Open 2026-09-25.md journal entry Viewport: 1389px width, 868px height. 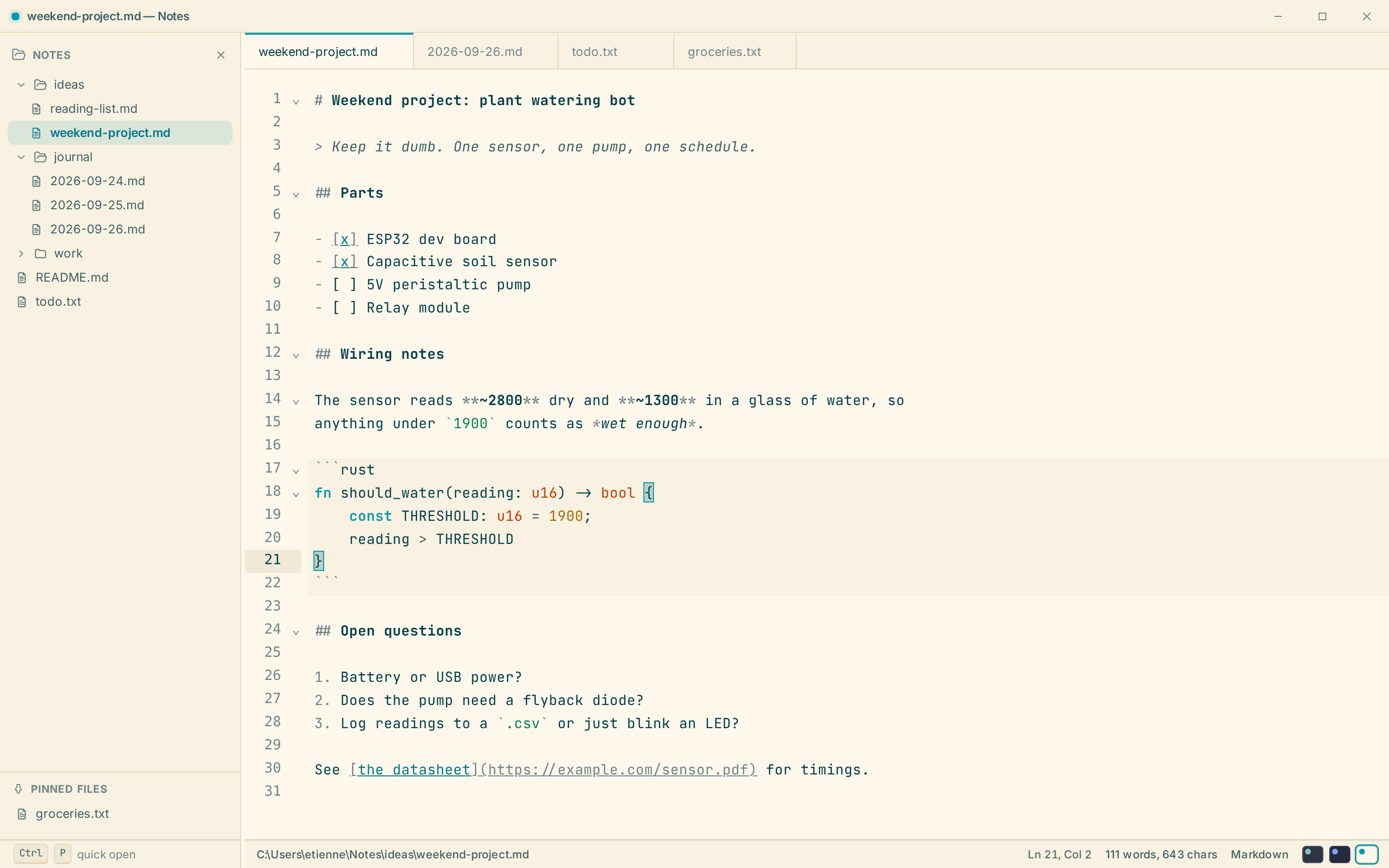click(x=120, y=205)
